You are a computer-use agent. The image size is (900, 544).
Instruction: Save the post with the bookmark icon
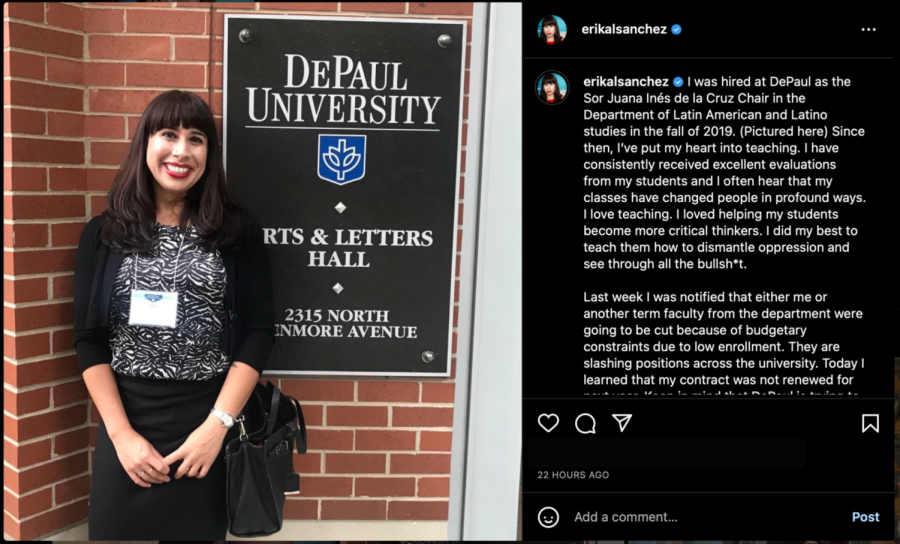pyautogui.click(x=870, y=423)
